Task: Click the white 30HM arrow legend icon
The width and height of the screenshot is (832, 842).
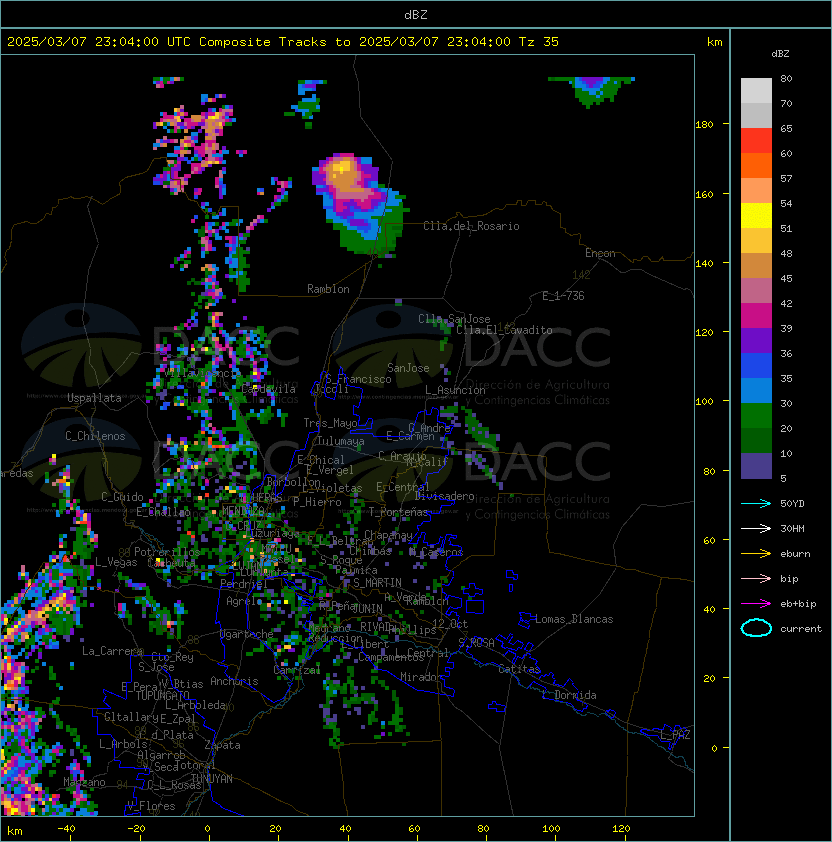Action: pos(756,529)
